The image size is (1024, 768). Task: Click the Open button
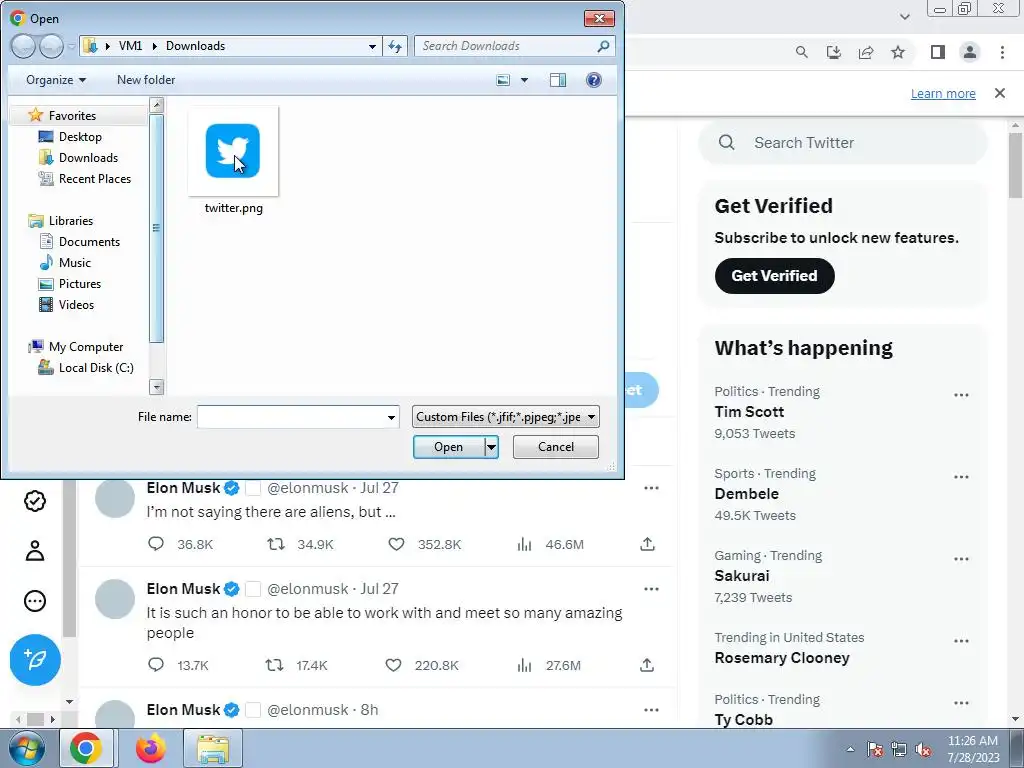449,447
